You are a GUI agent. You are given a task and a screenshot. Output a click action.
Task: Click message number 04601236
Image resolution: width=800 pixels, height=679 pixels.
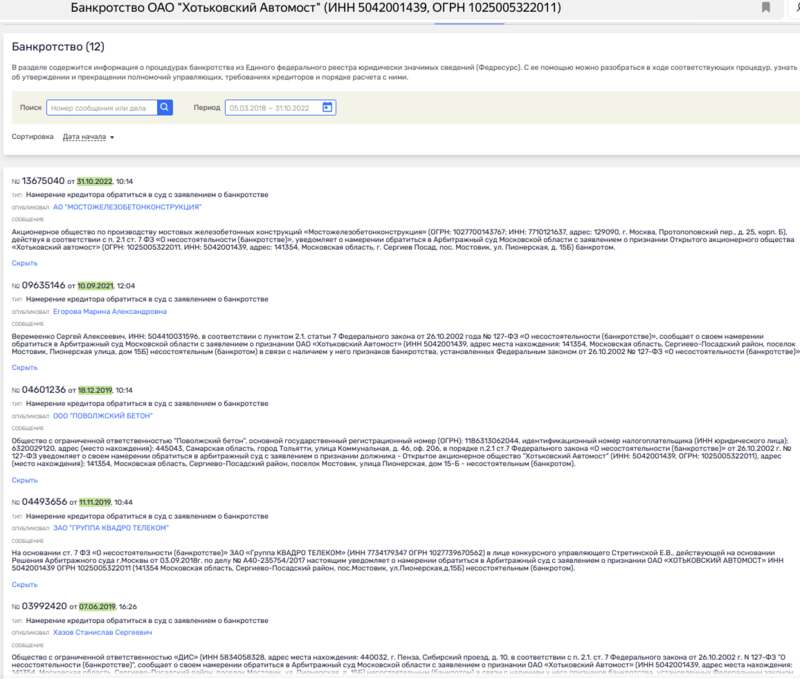coord(44,390)
